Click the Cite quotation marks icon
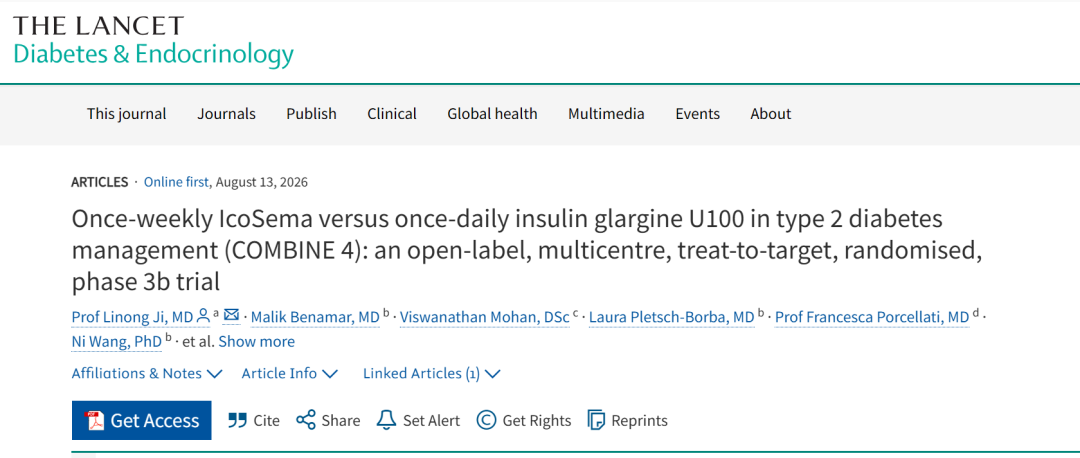Screen dimensions: 1080x458 (238, 420)
